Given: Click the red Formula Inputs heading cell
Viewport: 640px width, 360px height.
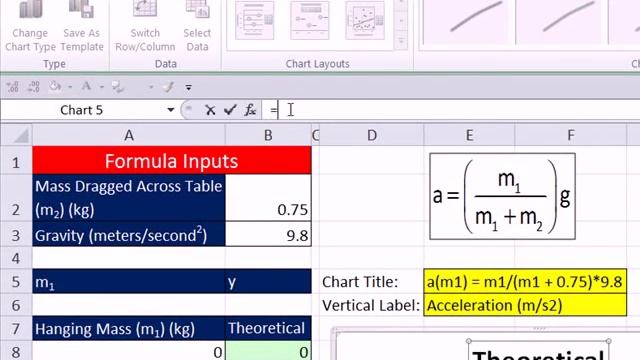Looking at the screenshot, I should click(x=172, y=160).
